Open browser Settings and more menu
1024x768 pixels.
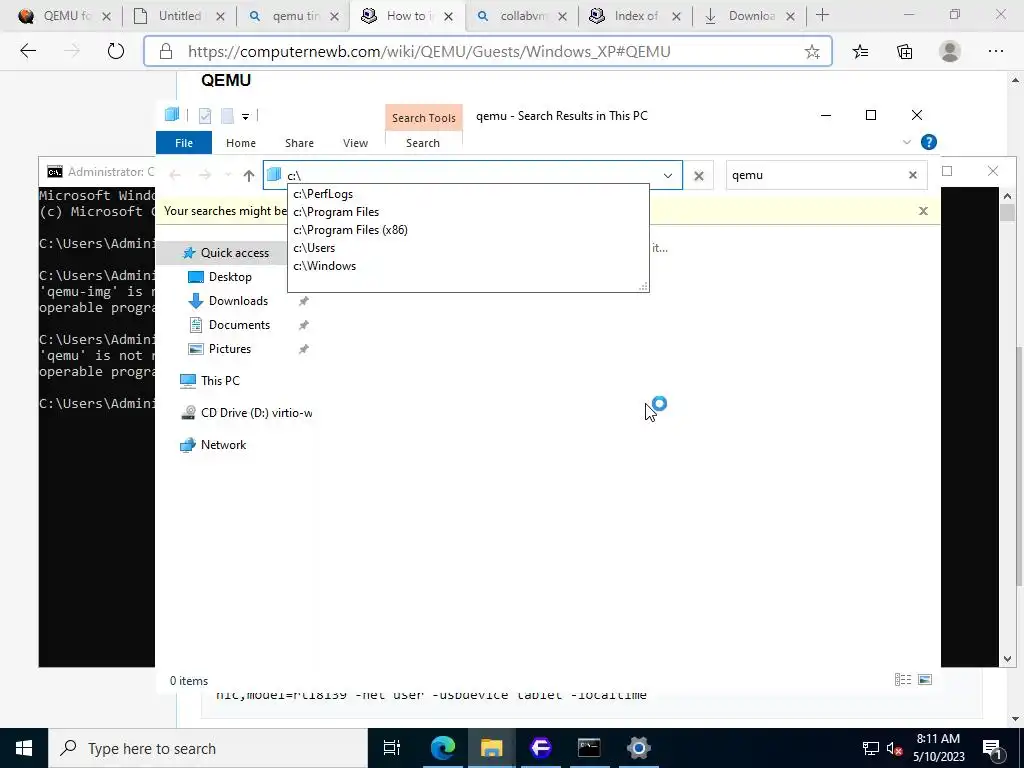click(x=995, y=51)
